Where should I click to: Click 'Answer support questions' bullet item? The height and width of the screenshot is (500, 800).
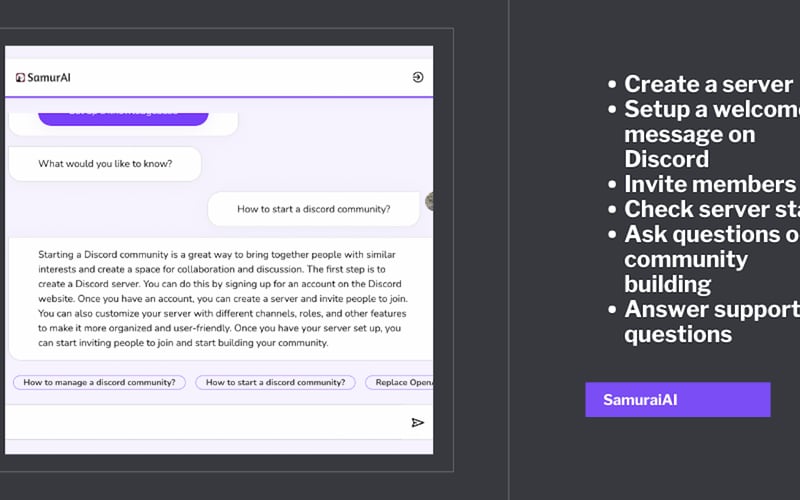click(704, 321)
